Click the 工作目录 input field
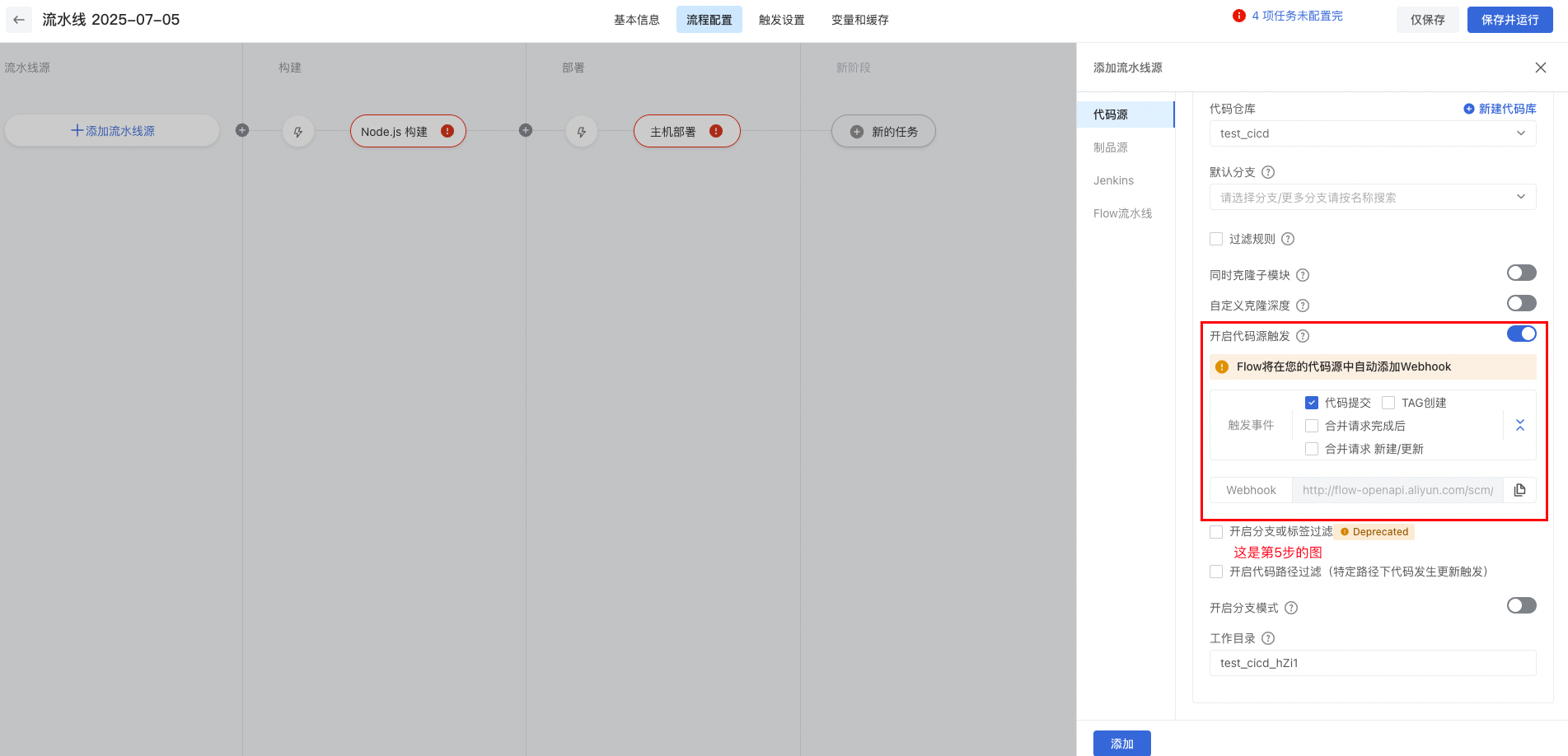The height and width of the screenshot is (756, 1568). pos(1372,663)
